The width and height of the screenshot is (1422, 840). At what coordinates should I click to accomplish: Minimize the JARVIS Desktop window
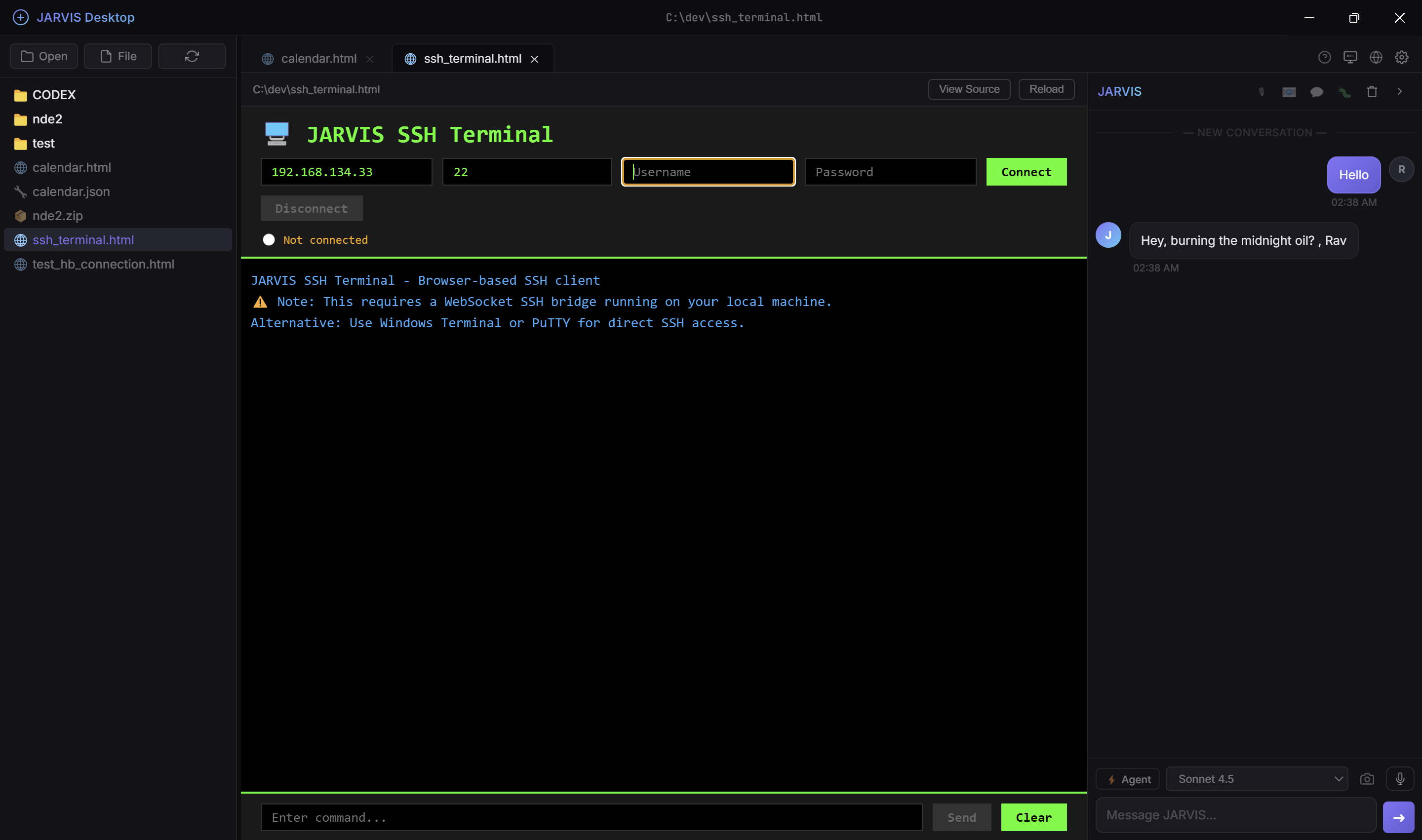point(1309,18)
